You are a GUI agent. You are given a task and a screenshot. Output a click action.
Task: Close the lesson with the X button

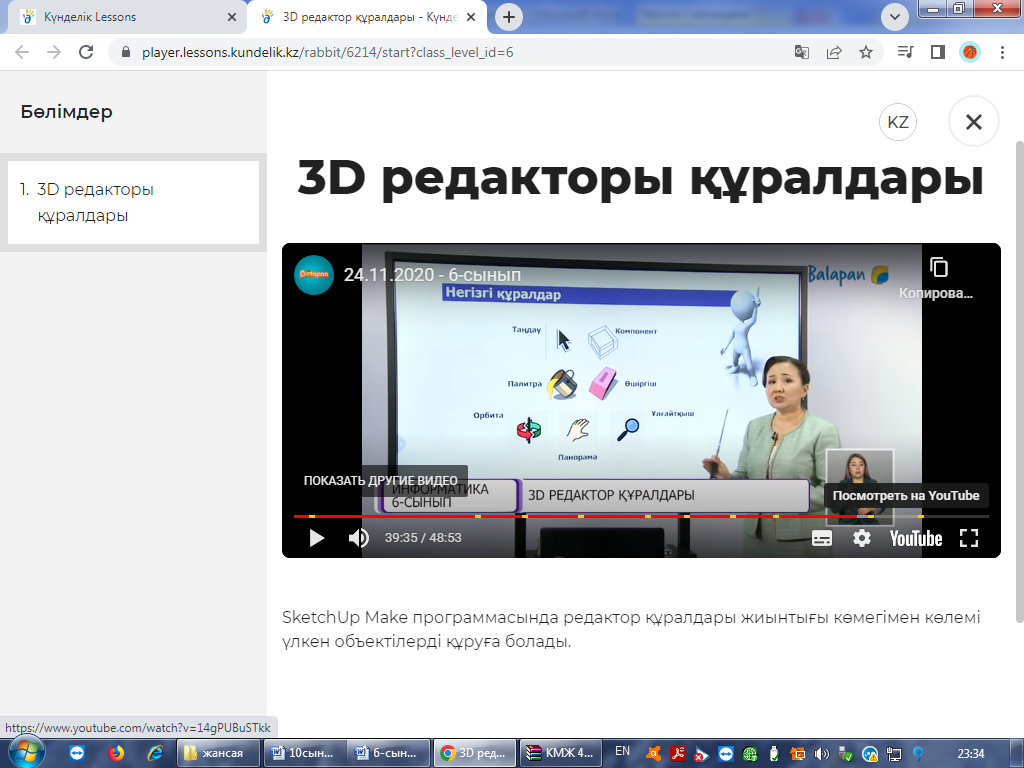tap(974, 121)
